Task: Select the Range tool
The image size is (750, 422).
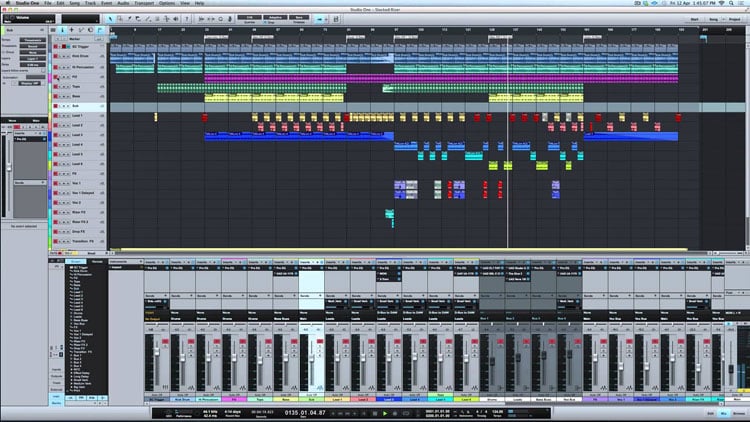Action: click(120, 19)
